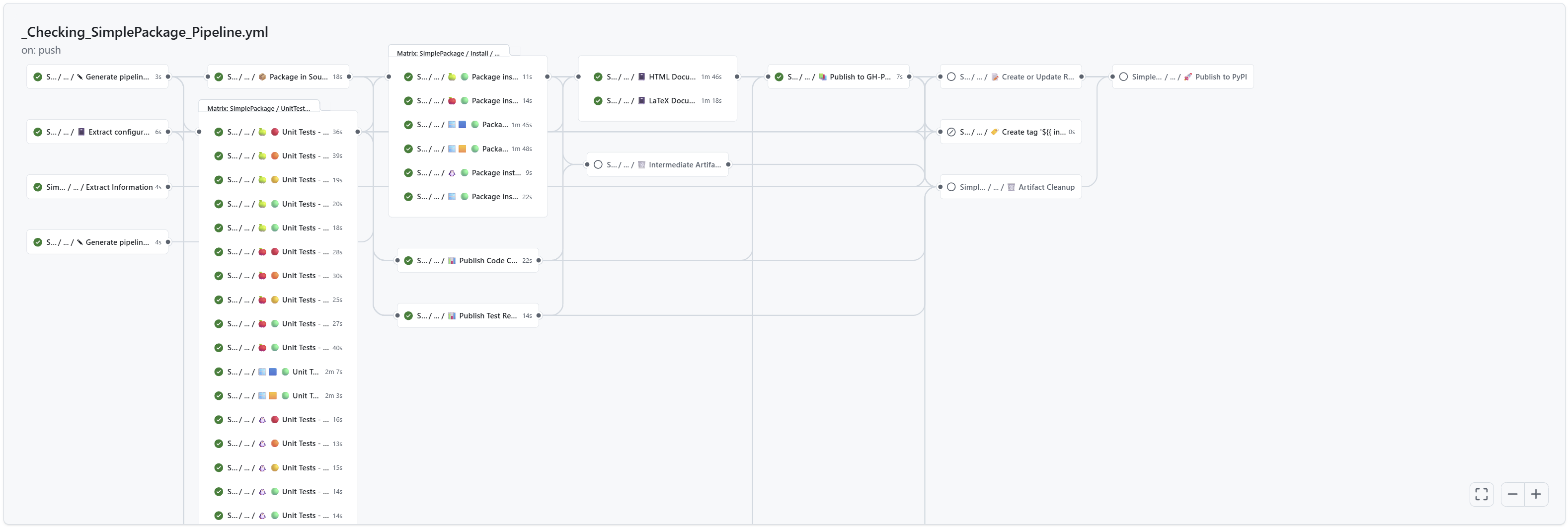1568x527 pixels.
Task: Click the box icon on Package in Source job
Action: [262, 76]
